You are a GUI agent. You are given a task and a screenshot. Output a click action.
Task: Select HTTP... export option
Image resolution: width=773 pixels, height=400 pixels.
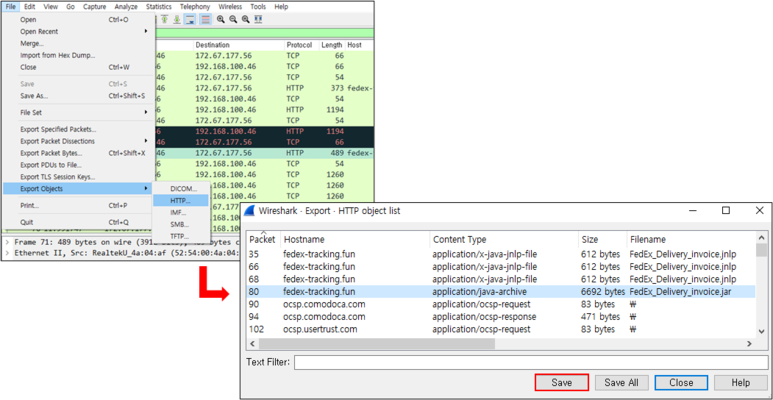[x=181, y=200]
